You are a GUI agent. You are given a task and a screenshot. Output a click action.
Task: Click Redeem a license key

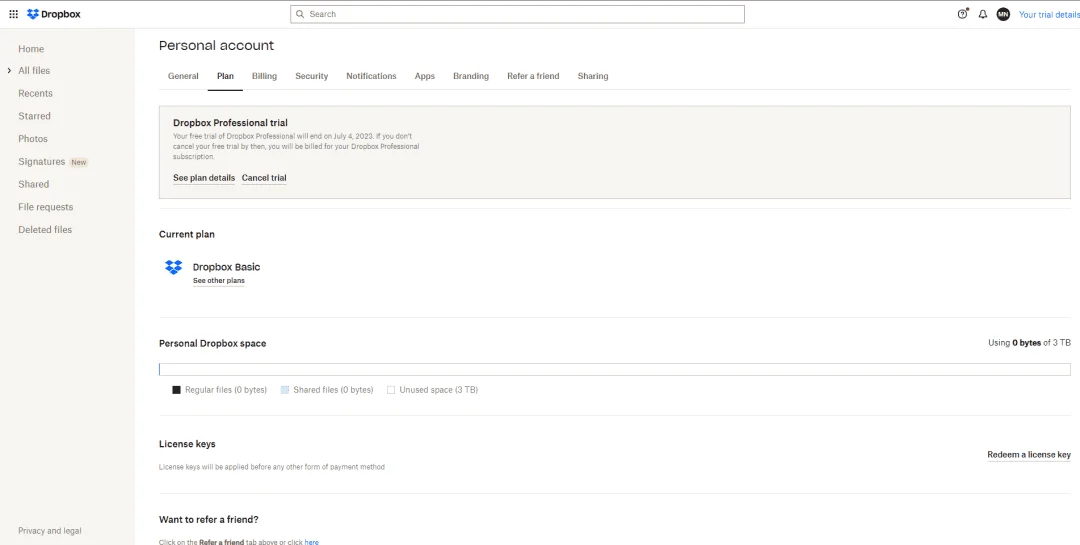(x=1029, y=455)
